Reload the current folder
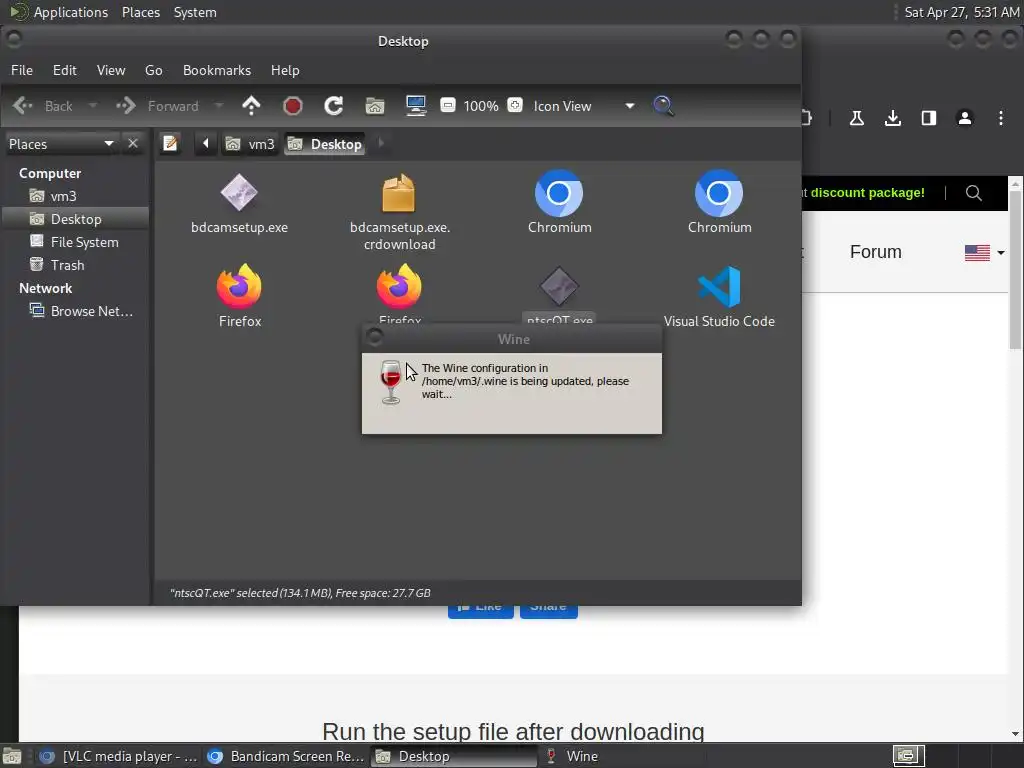Viewport: 1024px width, 768px height. point(334,106)
